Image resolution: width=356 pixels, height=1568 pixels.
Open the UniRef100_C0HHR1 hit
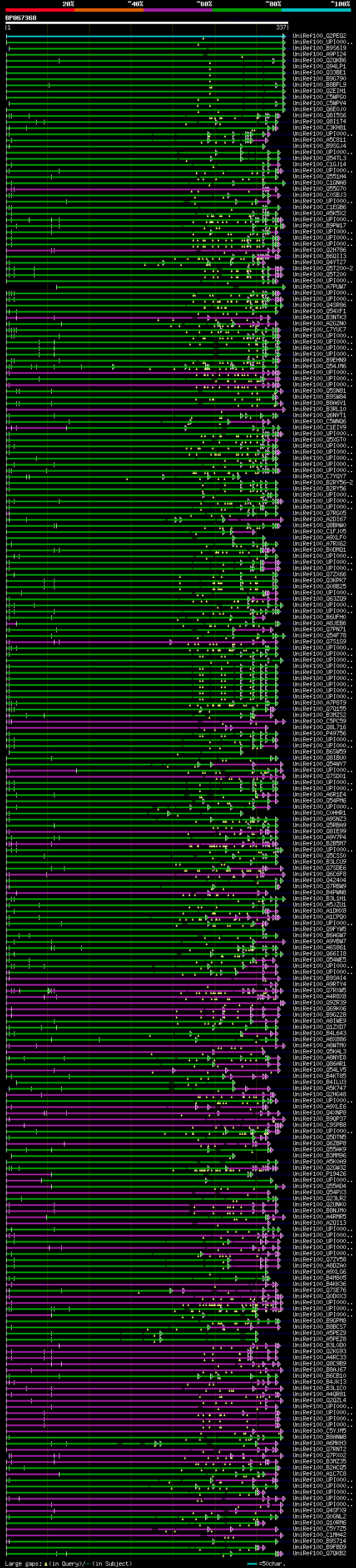(x=319, y=813)
